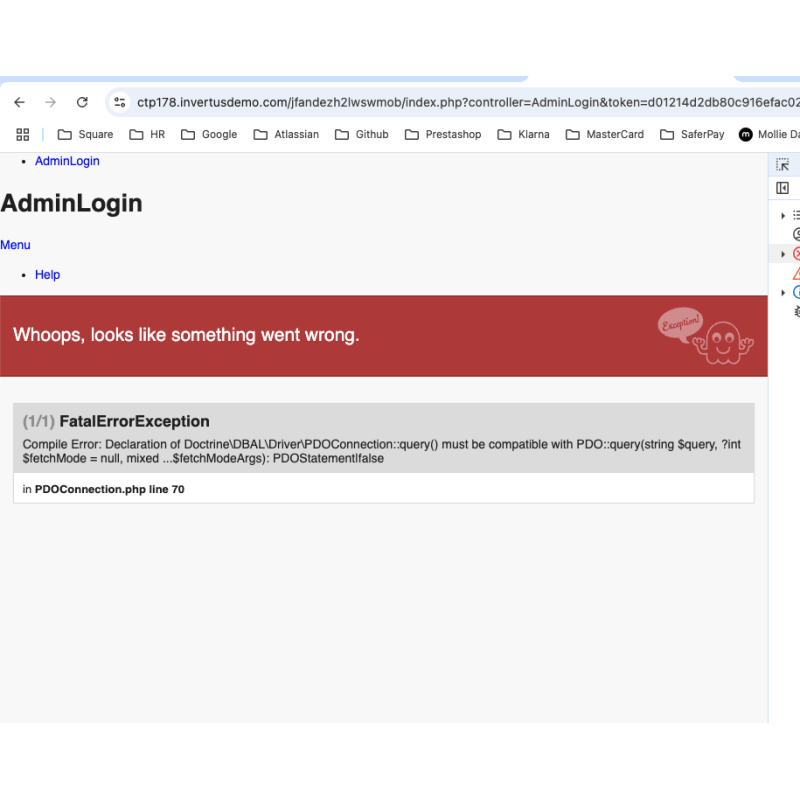The width and height of the screenshot is (800, 800).
Task: Click the browser back arrow
Action: pos(19,102)
